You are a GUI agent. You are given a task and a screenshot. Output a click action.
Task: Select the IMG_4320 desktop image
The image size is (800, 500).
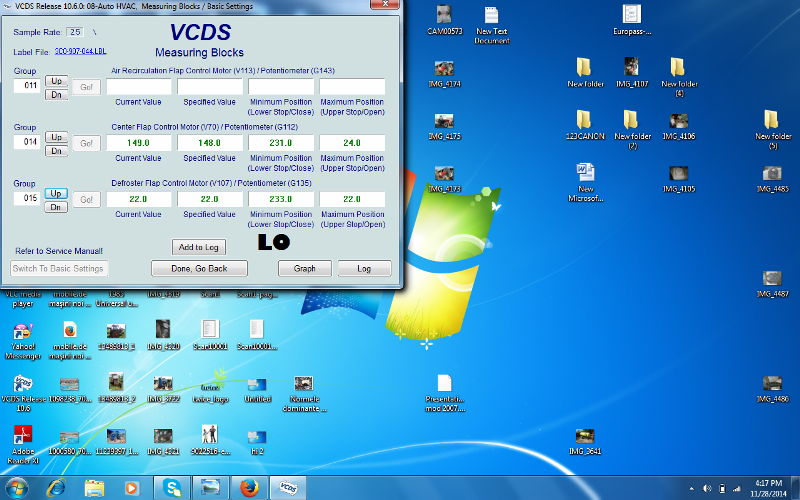pyautogui.click(x=163, y=335)
